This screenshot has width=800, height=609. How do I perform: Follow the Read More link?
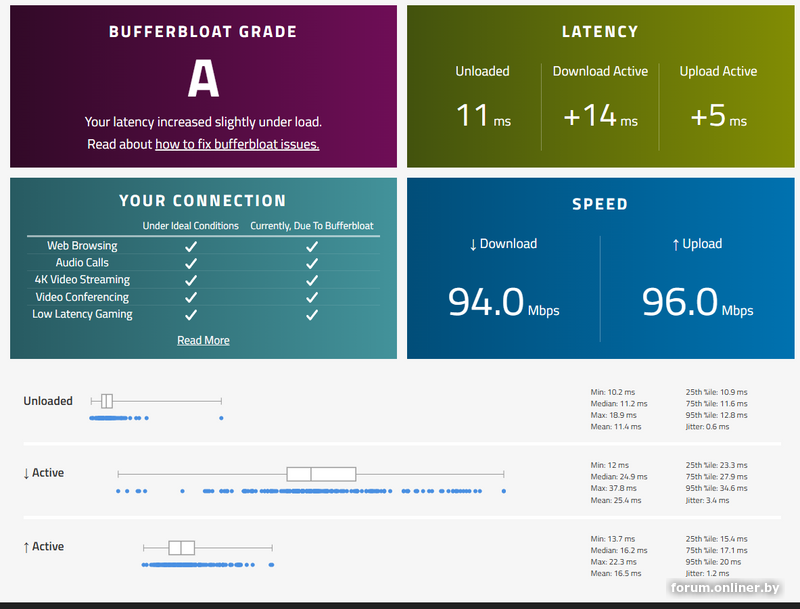tap(203, 340)
